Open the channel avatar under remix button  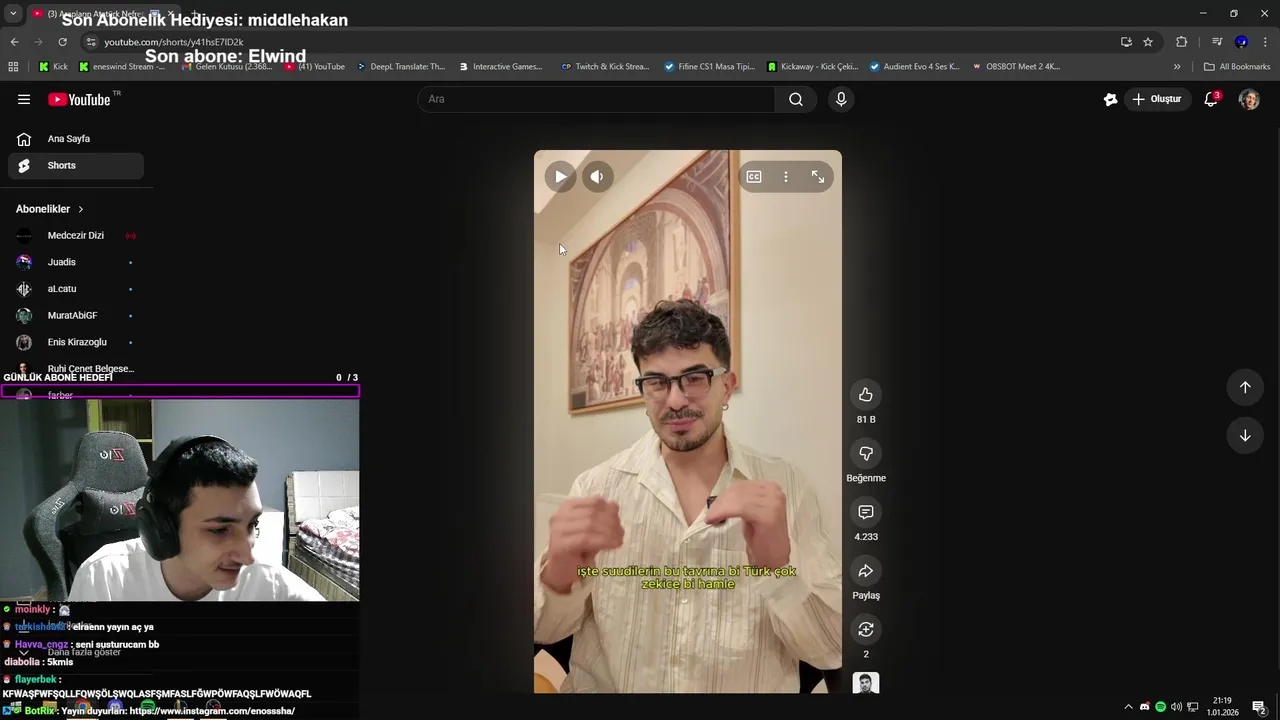point(866,683)
